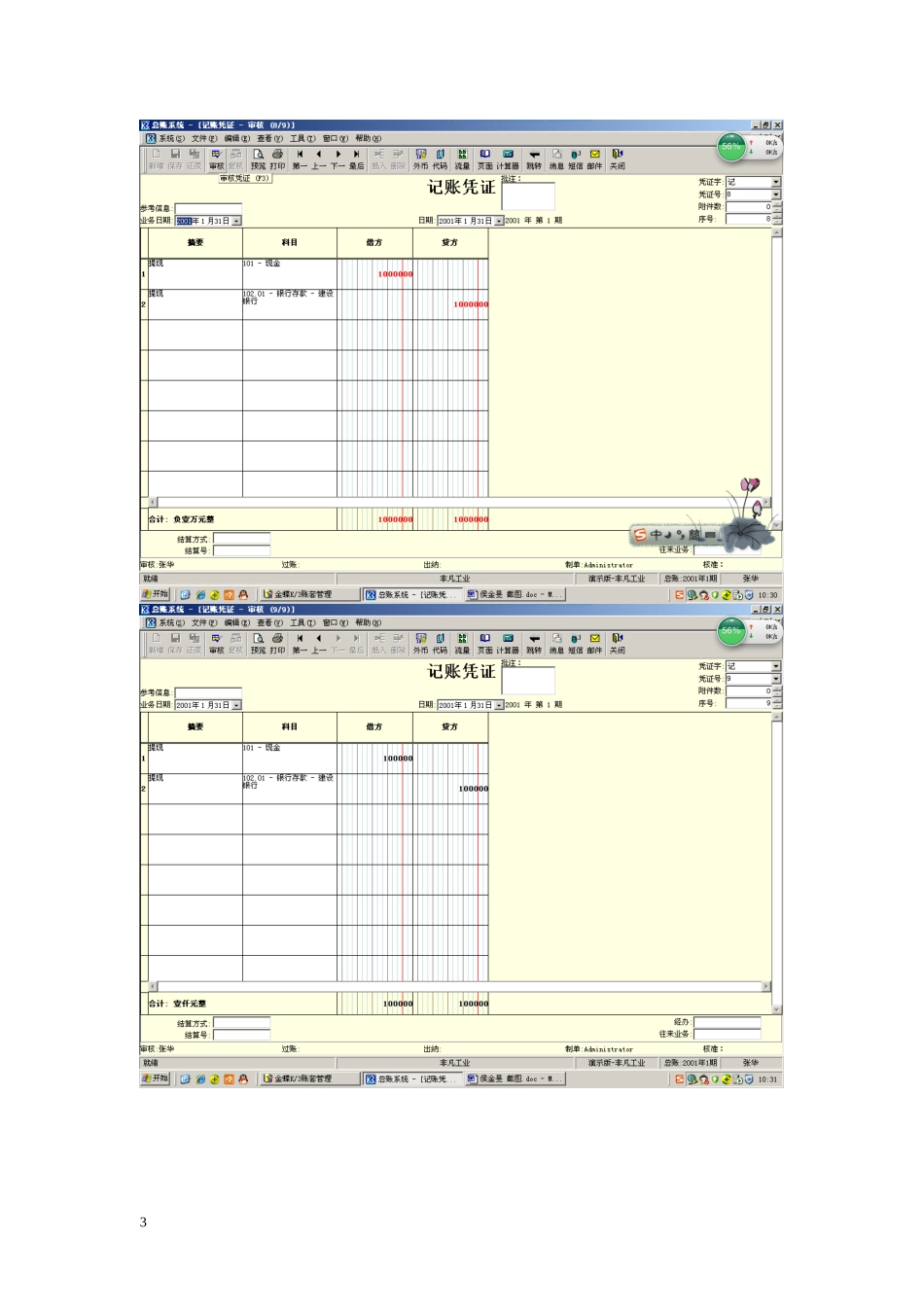924x1307 pixels.
Task: Select debit cell 1000000 for 101 - 现金
Action: (375, 274)
